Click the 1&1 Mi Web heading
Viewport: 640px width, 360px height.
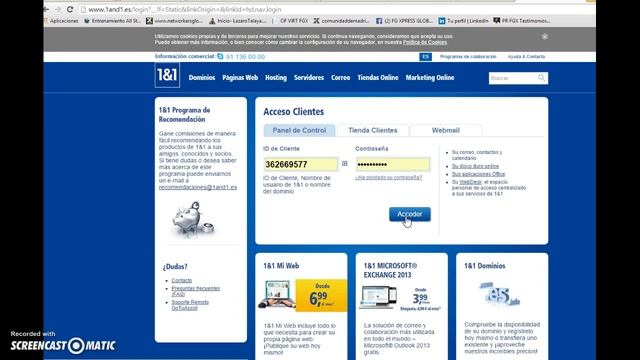pos(281,266)
